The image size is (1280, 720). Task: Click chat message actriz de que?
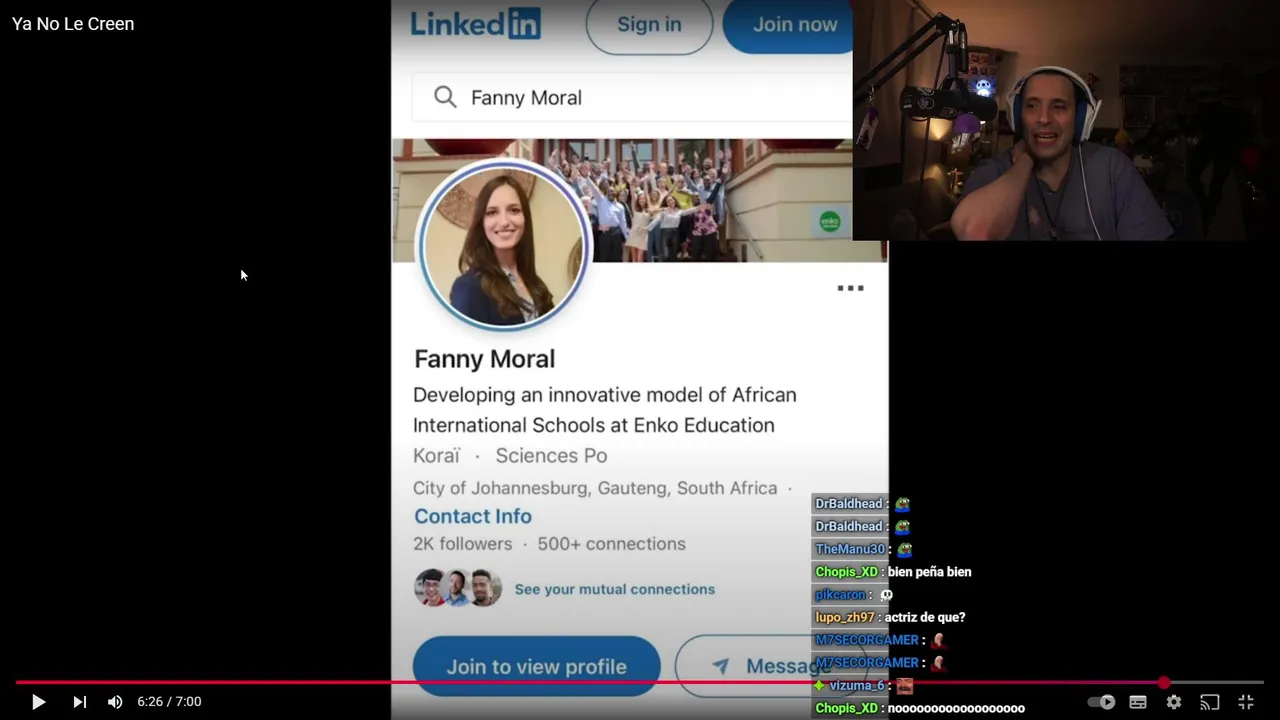click(x=925, y=618)
